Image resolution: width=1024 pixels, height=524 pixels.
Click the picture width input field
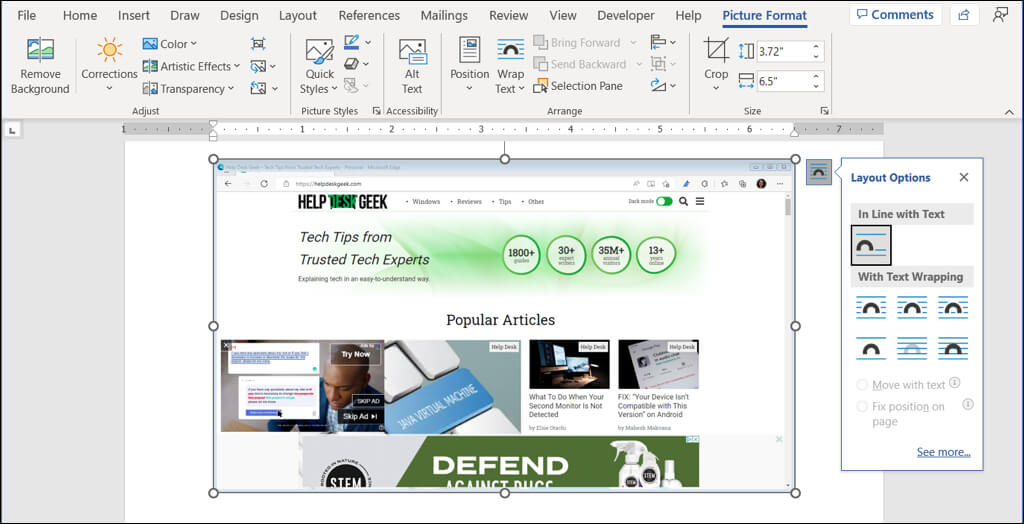click(783, 80)
